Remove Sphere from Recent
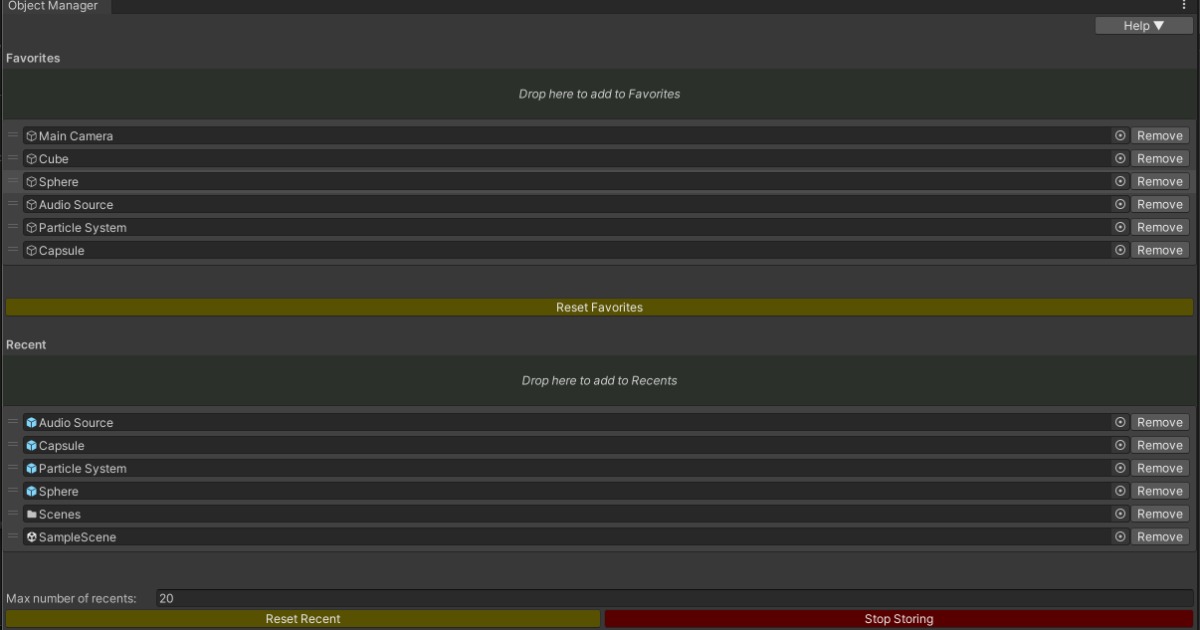The image size is (1200, 630). [1160, 492]
